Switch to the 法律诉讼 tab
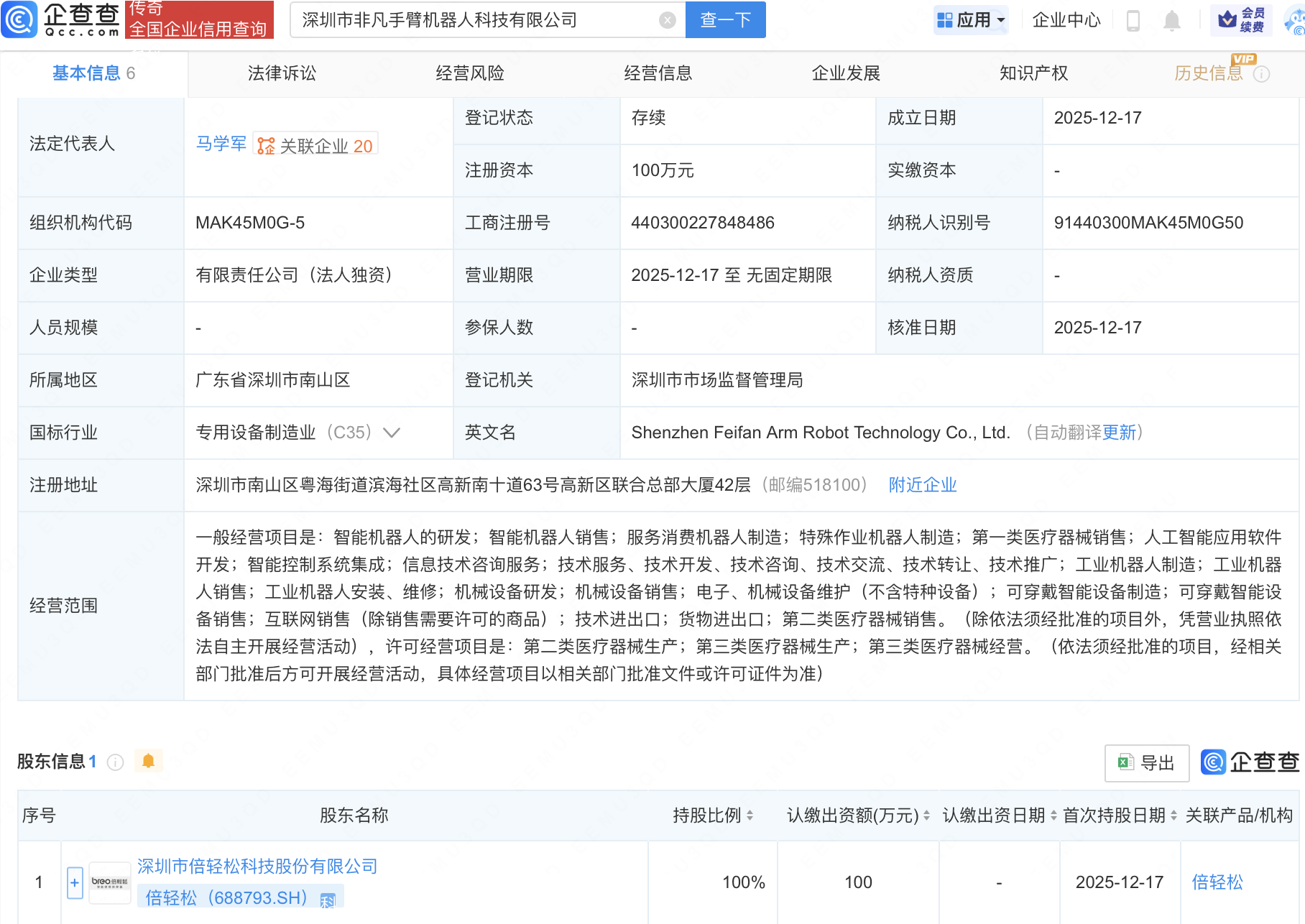Image resolution: width=1305 pixels, height=924 pixels. (x=281, y=73)
